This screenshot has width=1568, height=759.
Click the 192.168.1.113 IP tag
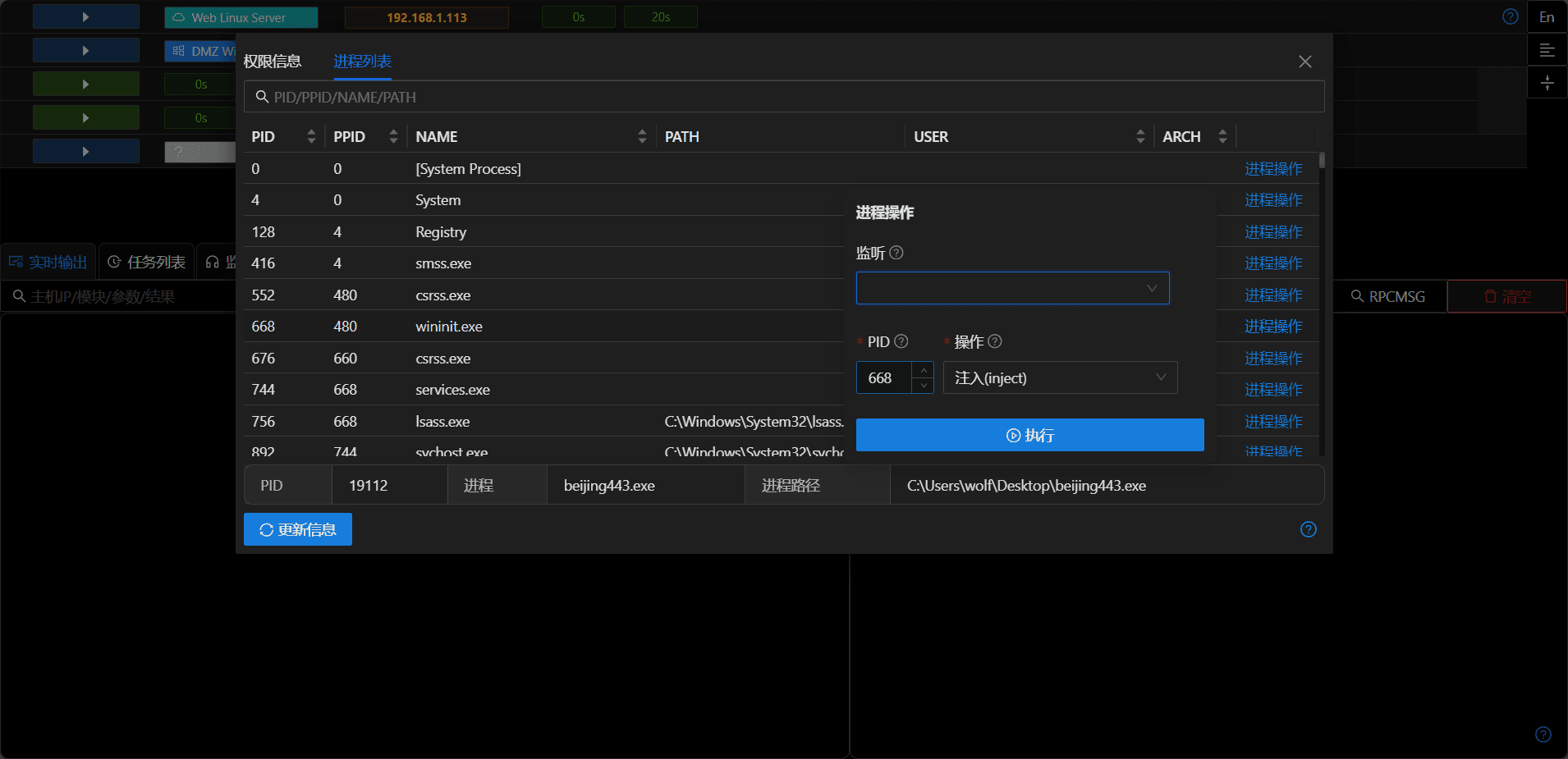click(427, 17)
